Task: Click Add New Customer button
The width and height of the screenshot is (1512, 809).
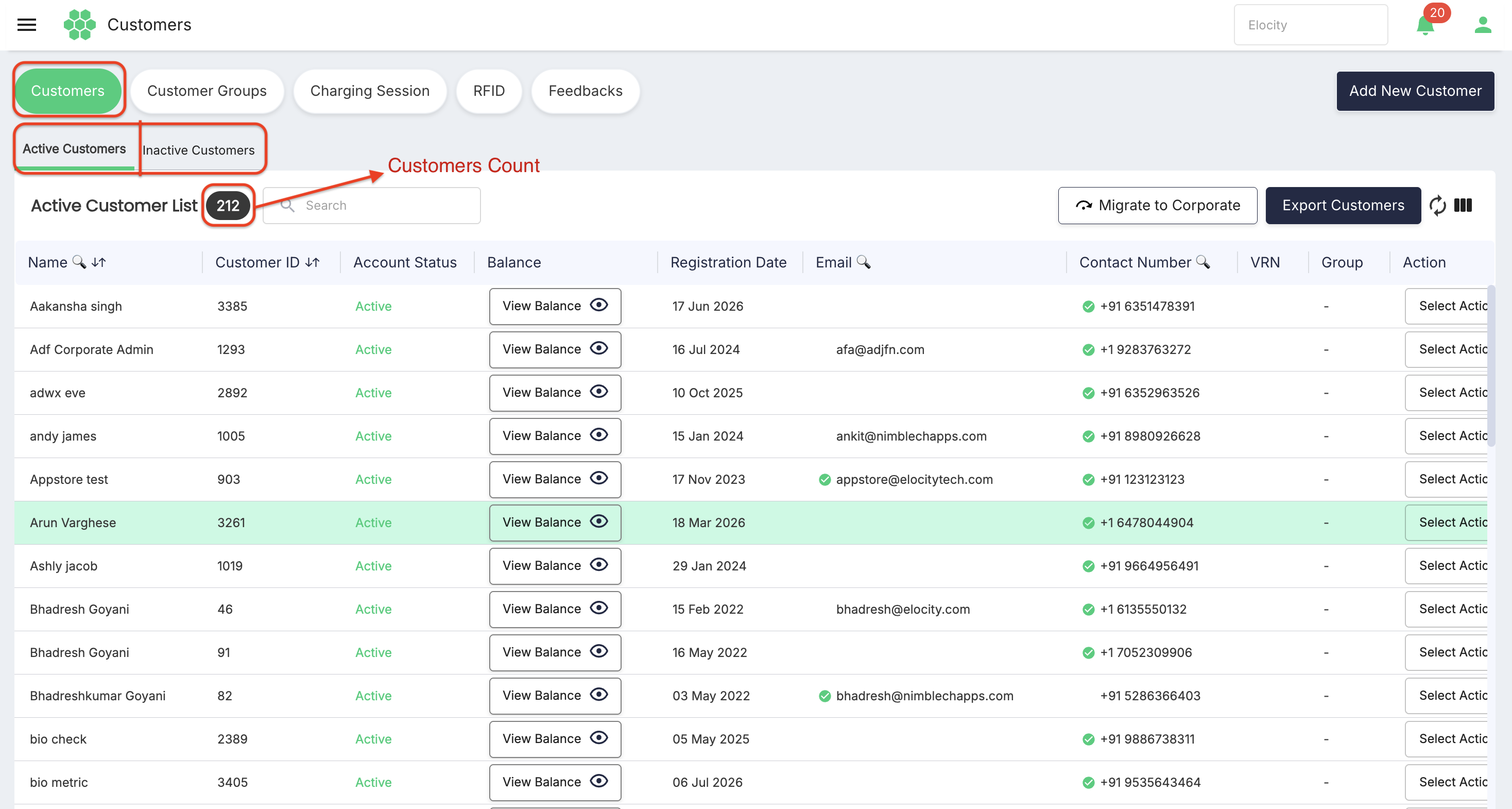Action: [x=1415, y=91]
